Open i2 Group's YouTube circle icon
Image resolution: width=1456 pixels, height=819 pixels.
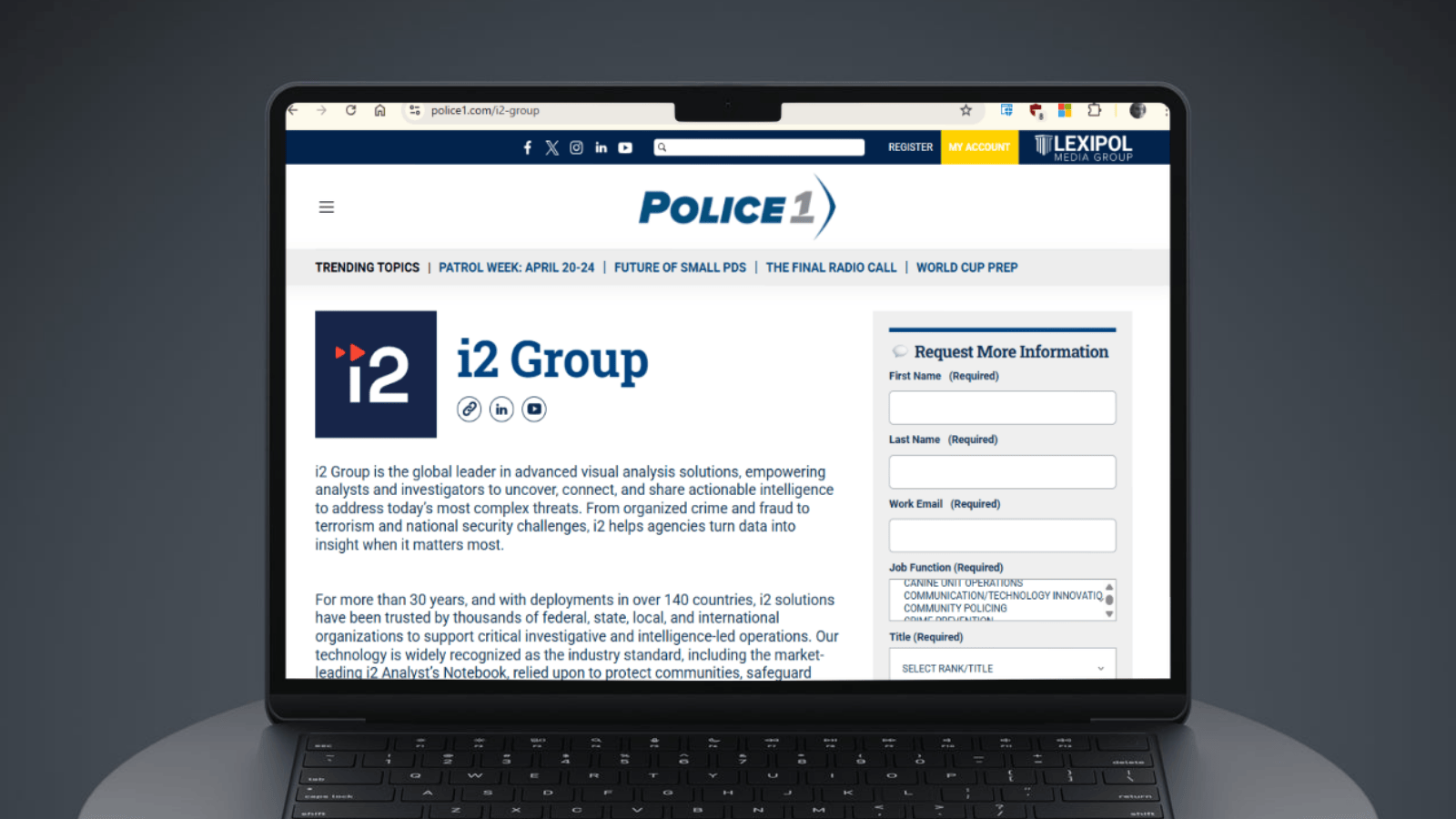tap(534, 409)
